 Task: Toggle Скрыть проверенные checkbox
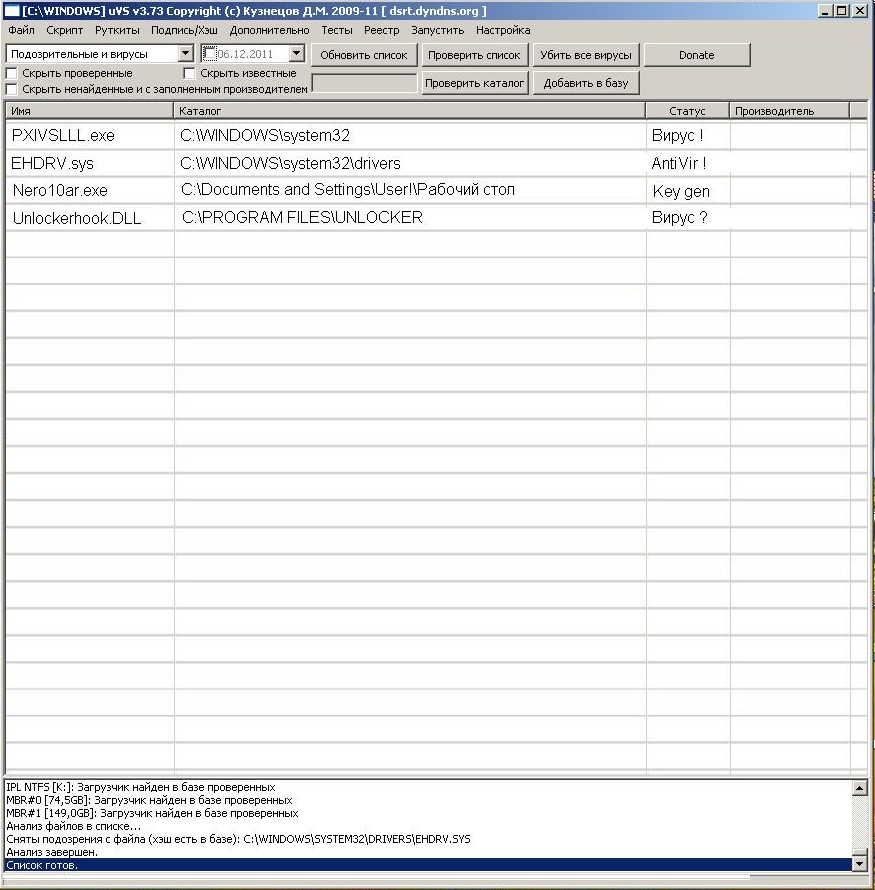11,73
